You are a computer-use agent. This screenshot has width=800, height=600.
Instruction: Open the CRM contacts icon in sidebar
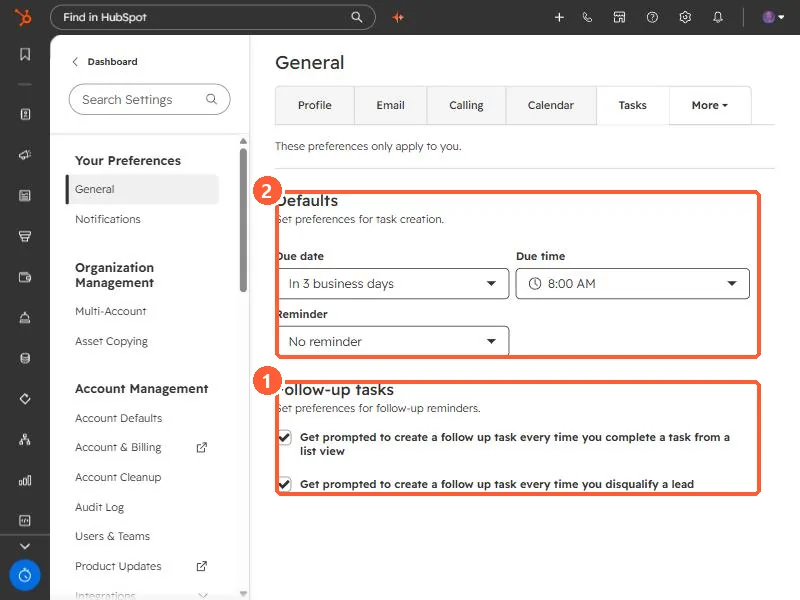click(x=24, y=114)
